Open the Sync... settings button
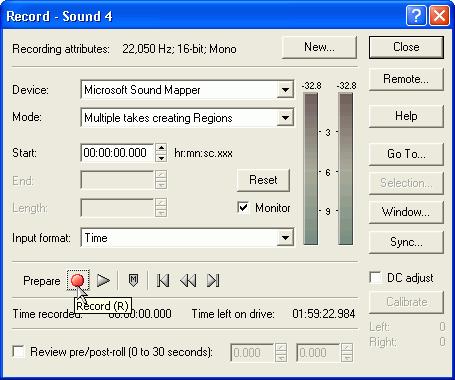Screen dimensions: 455x380 click(x=406, y=242)
